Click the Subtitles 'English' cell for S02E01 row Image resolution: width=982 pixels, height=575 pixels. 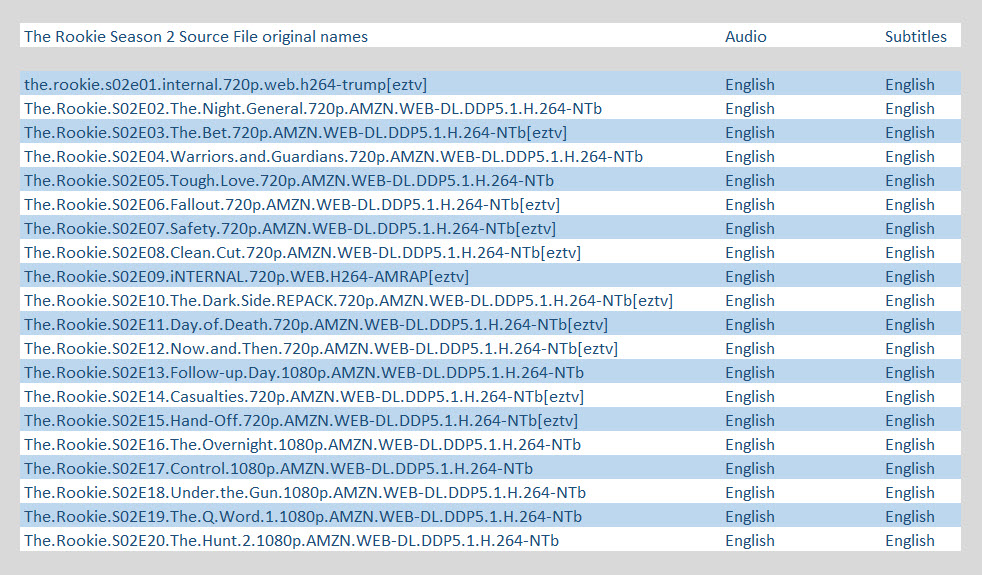[x=909, y=85]
